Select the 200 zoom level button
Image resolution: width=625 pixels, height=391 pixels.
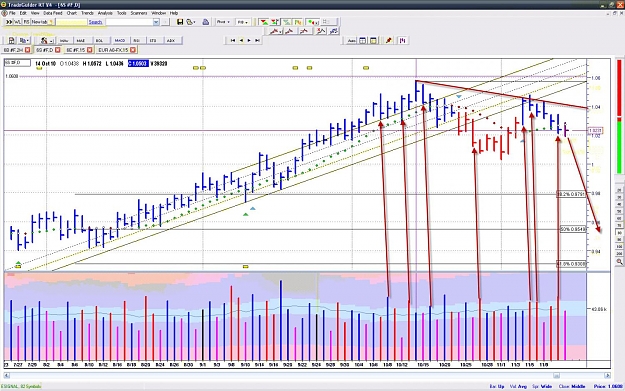tap(619, 253)
